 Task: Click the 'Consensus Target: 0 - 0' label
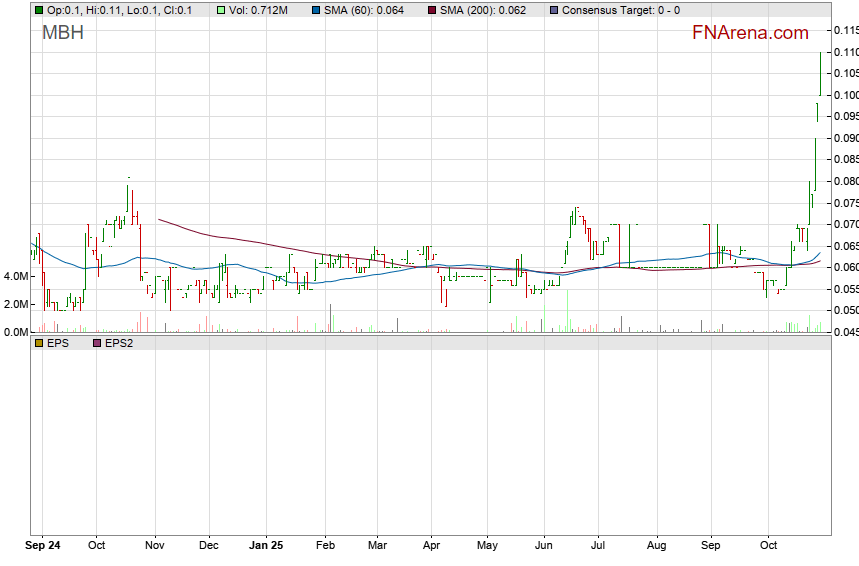621,10
